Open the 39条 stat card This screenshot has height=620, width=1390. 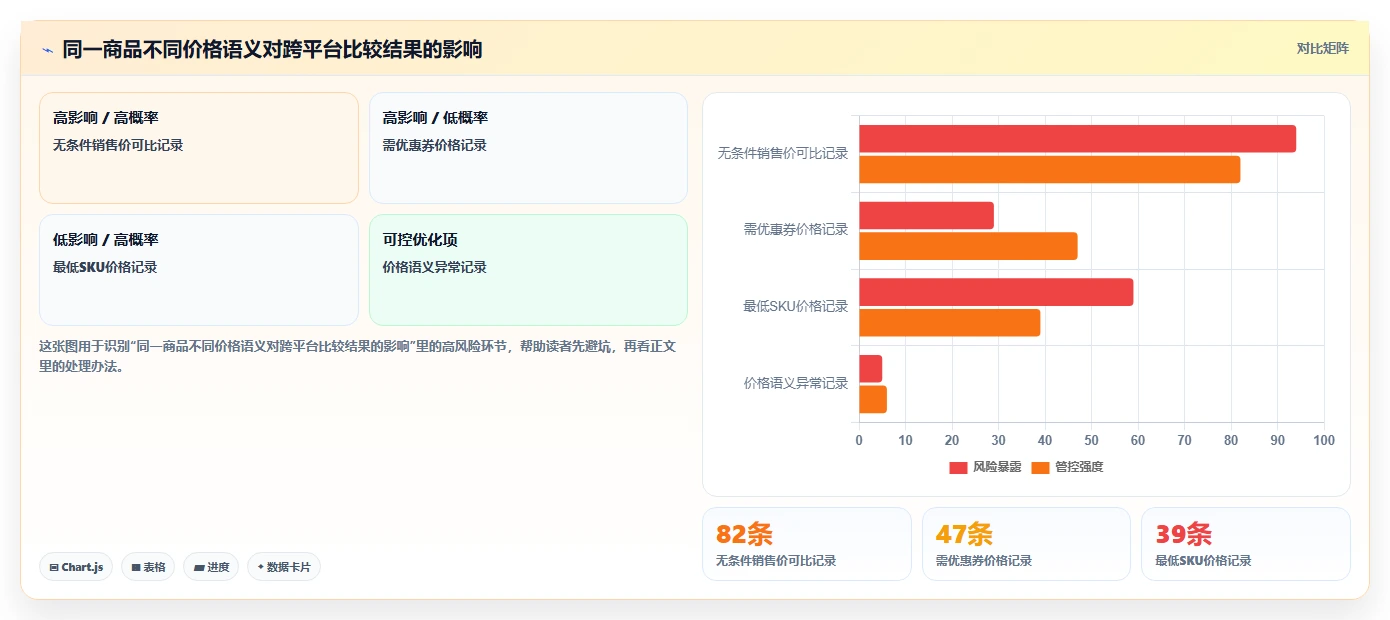point(1246,544)
